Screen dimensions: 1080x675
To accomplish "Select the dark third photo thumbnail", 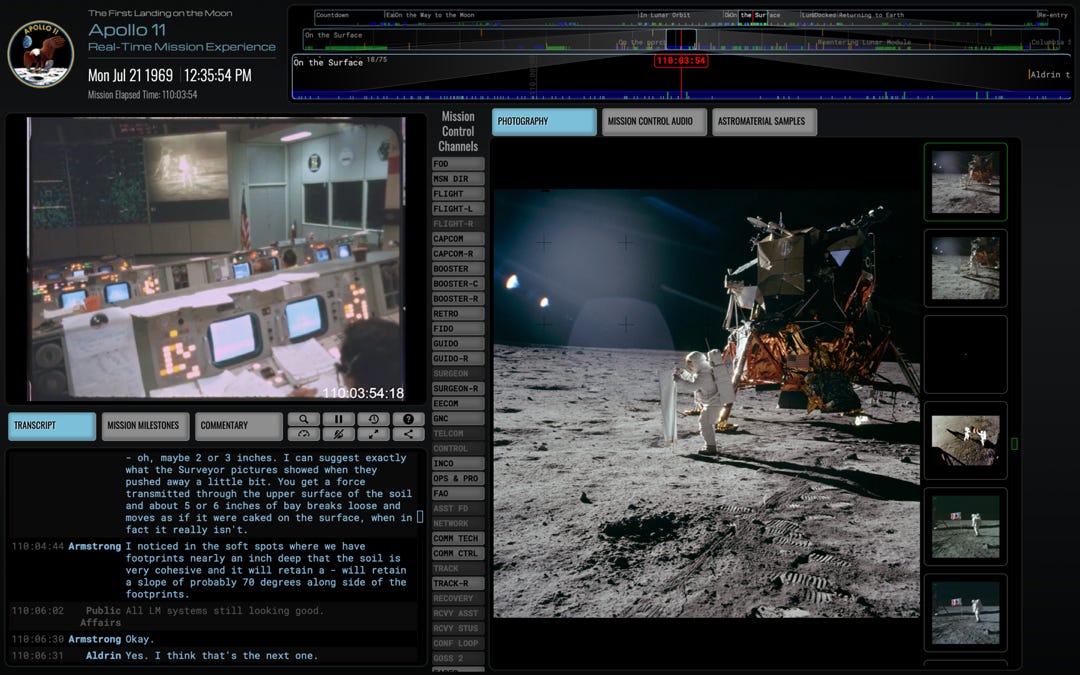I will pos(965,354).
